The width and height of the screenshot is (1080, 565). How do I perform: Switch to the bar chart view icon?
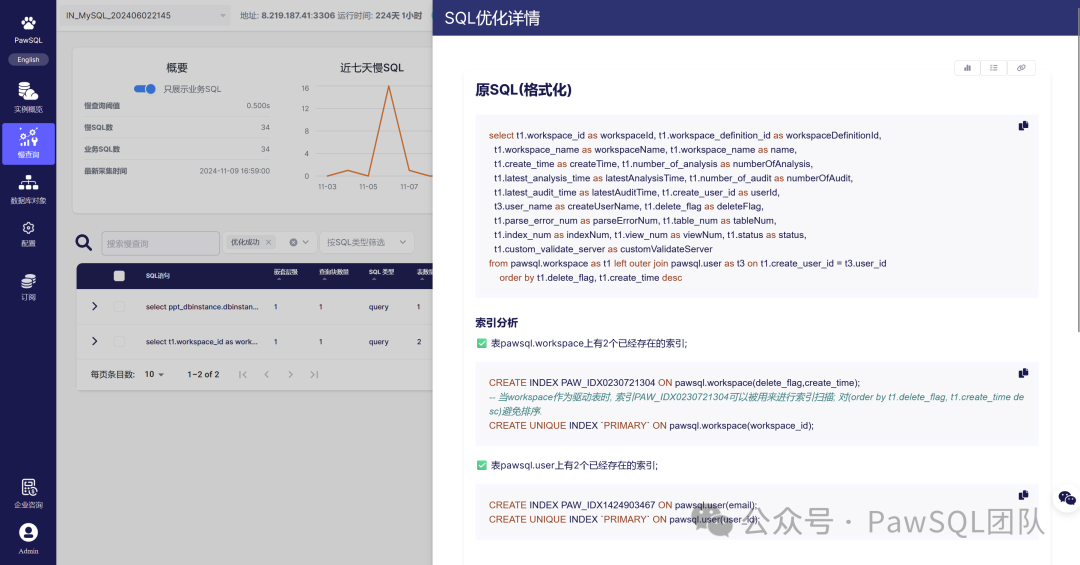click(967, 68)
